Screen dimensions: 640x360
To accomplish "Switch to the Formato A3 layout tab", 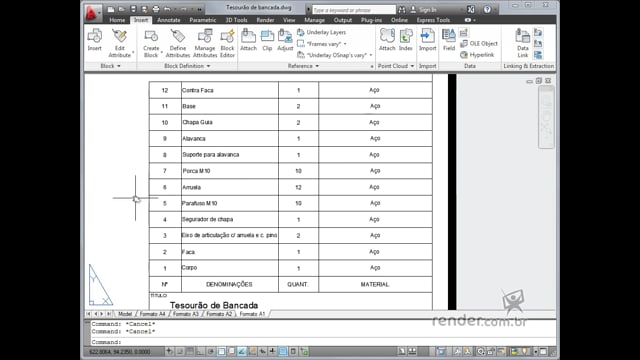I will coord(186,314).
